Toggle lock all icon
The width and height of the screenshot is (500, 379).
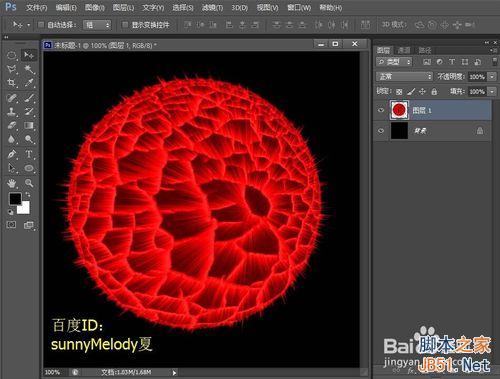[434, 91]
